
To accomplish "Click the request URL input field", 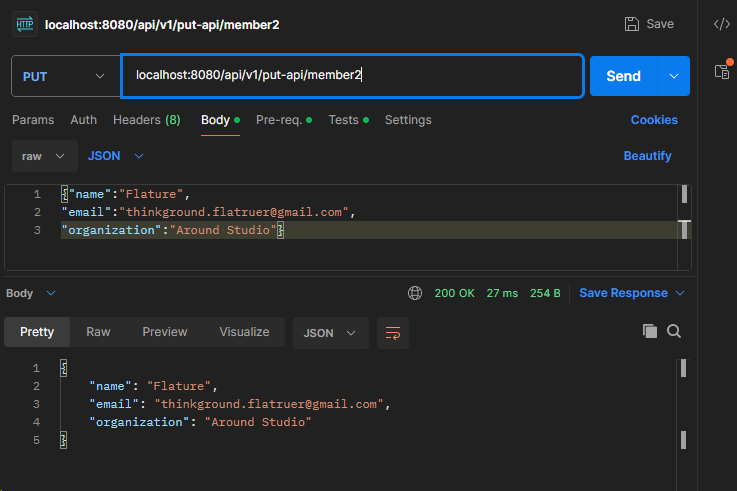I will coord(352,76).
